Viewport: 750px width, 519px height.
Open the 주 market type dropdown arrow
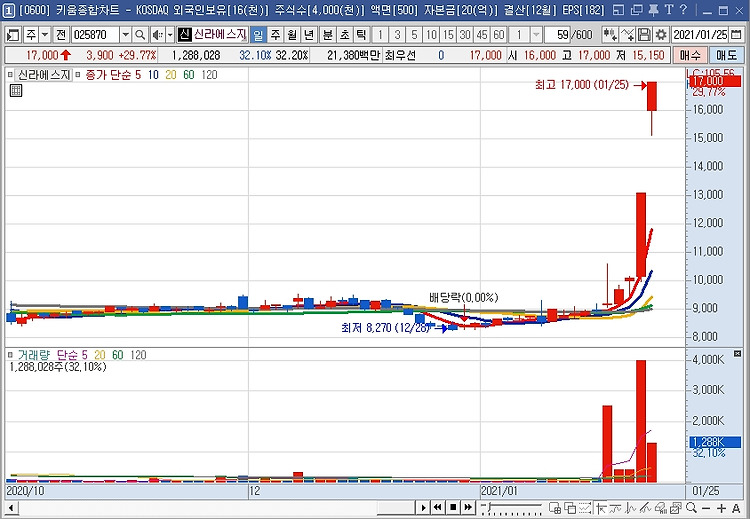pyautogui.click(x=44, y=34)
